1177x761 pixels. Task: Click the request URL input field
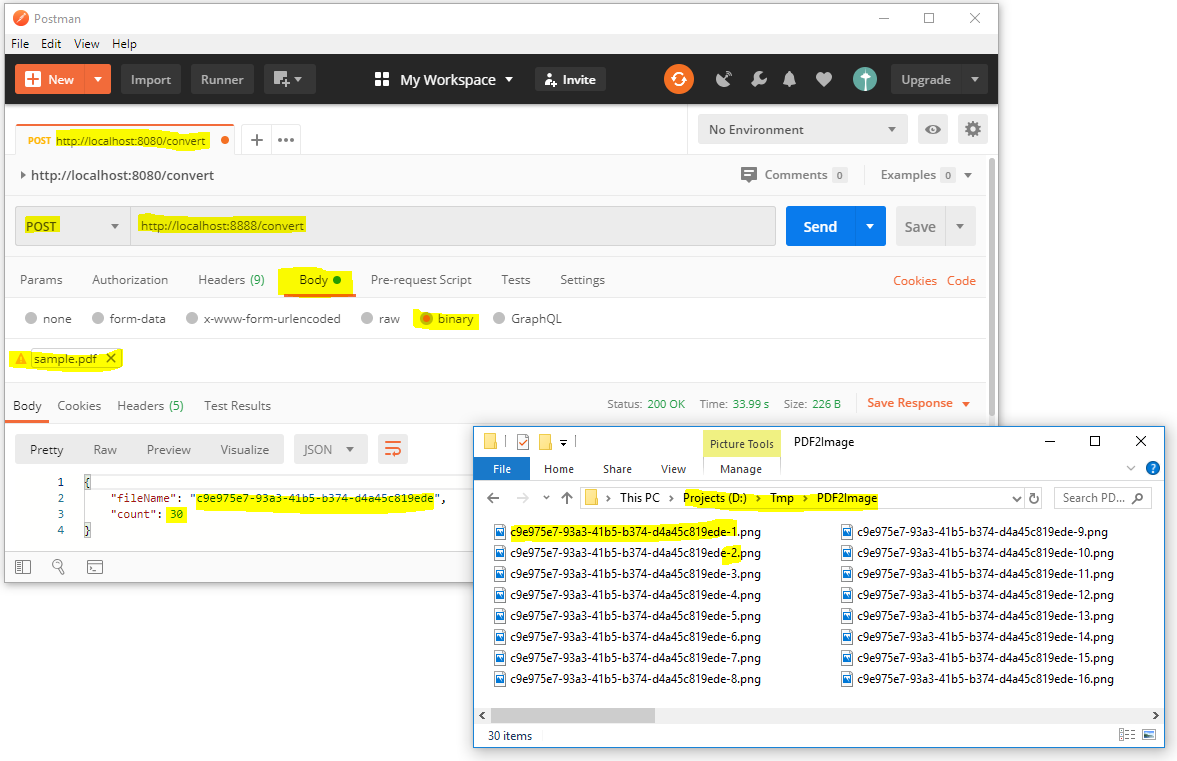(x=453, y=226)
